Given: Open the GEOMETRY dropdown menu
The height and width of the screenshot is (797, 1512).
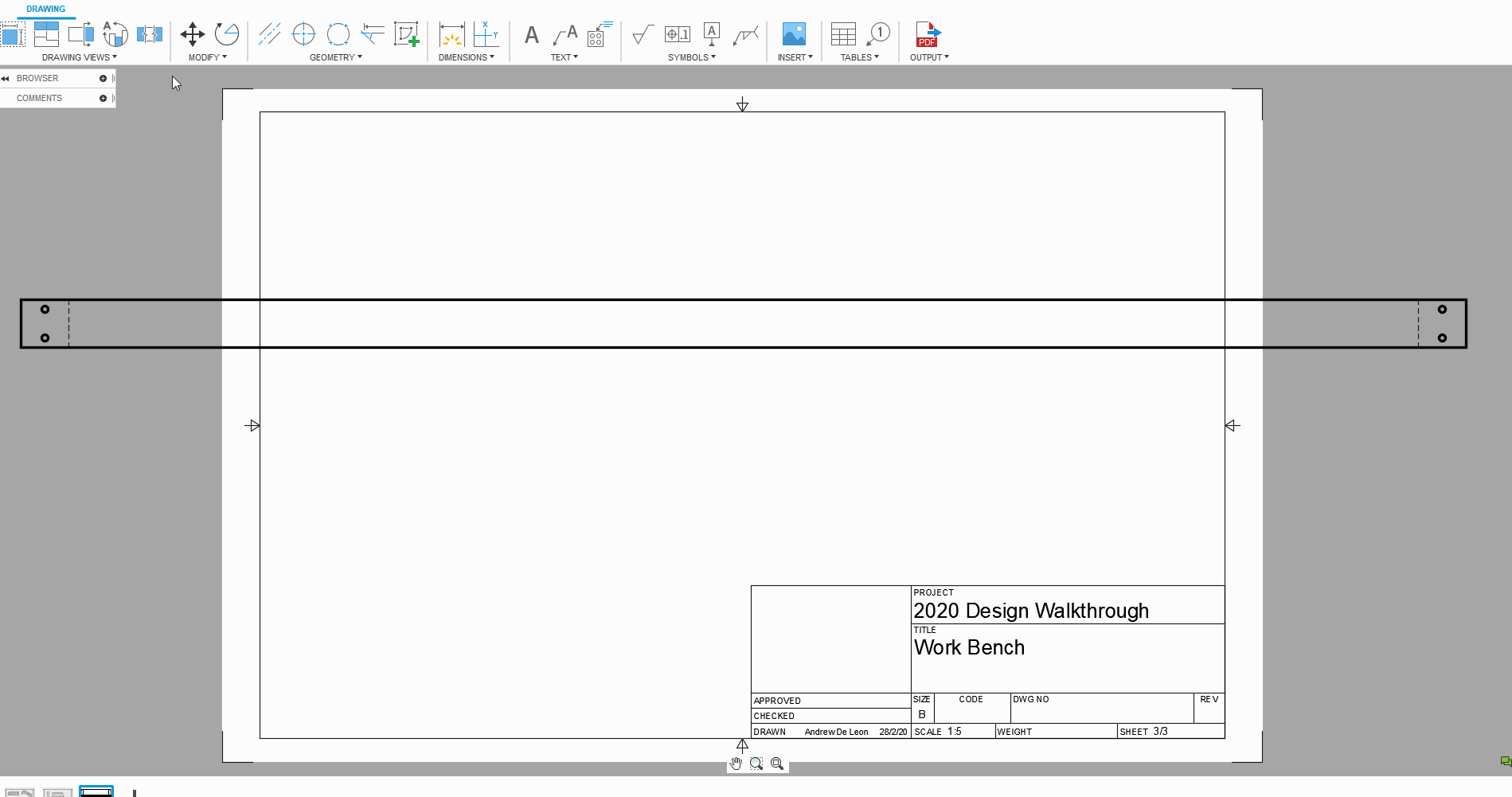Looking at the screenshot, I should pos(335,57).
